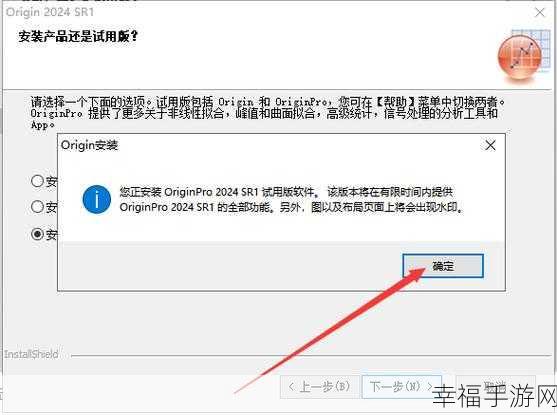Screen dimensions: 557x415
Task: Select the first install option radio button
Action: pos(37,181)
